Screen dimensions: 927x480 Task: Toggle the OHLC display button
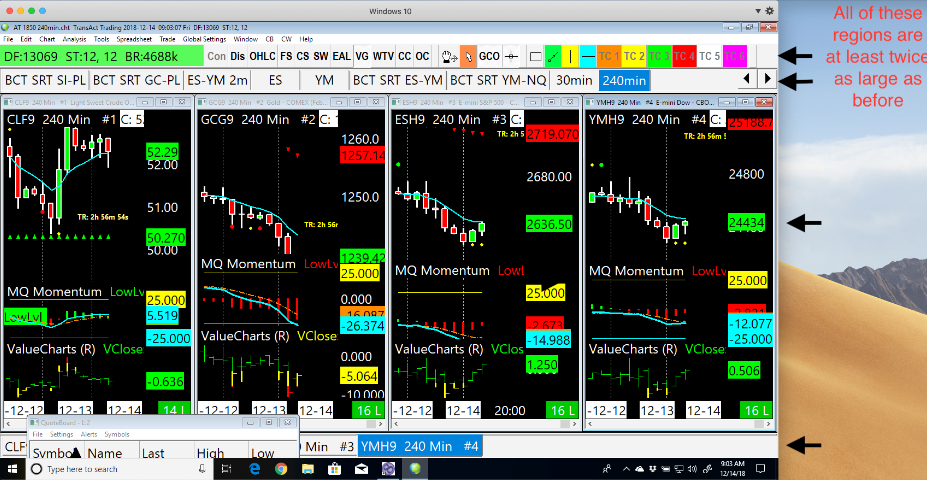coord(262,57)
